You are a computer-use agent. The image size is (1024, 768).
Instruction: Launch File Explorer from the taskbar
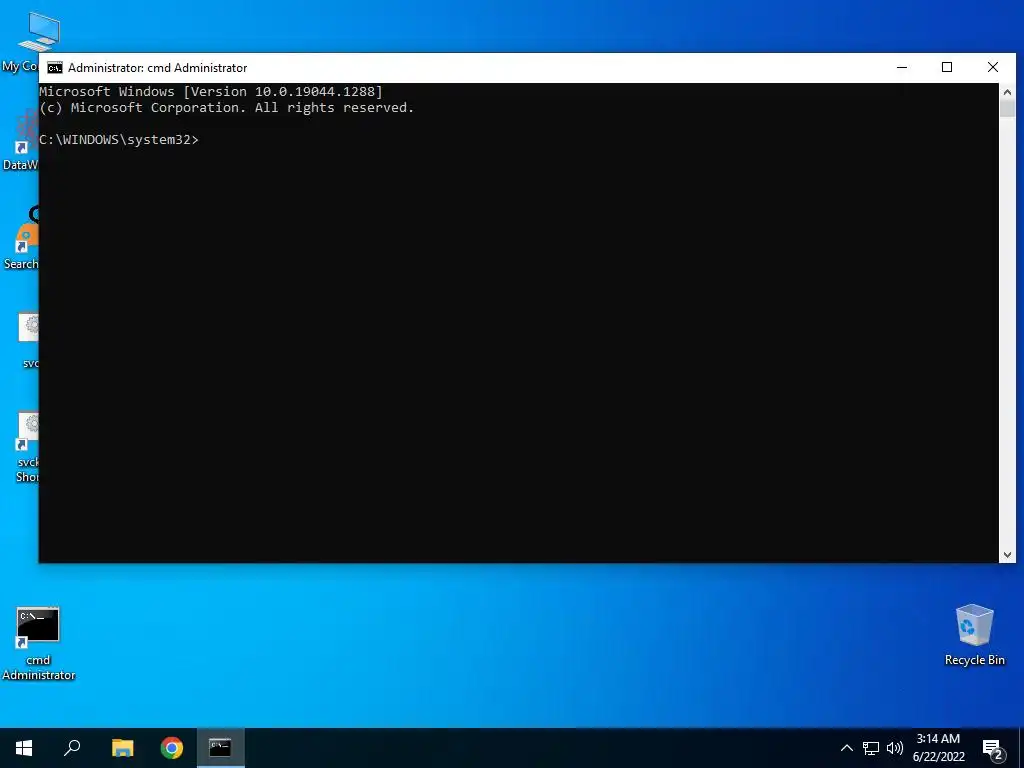[x=122, y=748]
